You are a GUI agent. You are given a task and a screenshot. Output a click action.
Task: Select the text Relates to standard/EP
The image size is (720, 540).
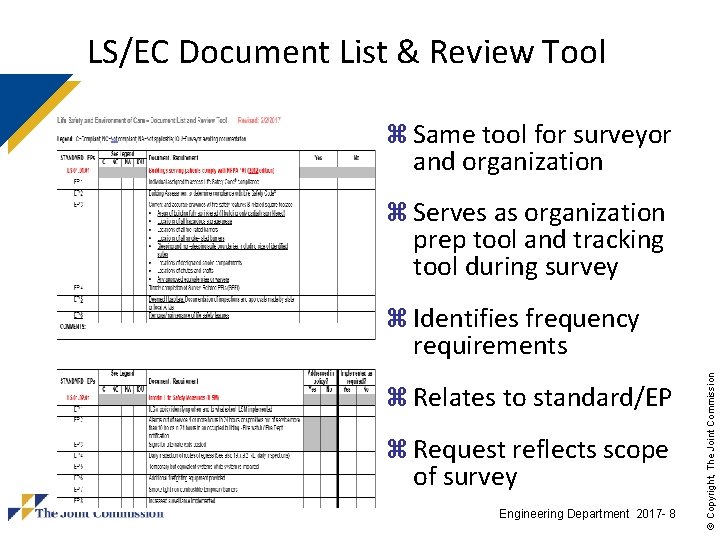pyautogui.click(x=542, y=397)
